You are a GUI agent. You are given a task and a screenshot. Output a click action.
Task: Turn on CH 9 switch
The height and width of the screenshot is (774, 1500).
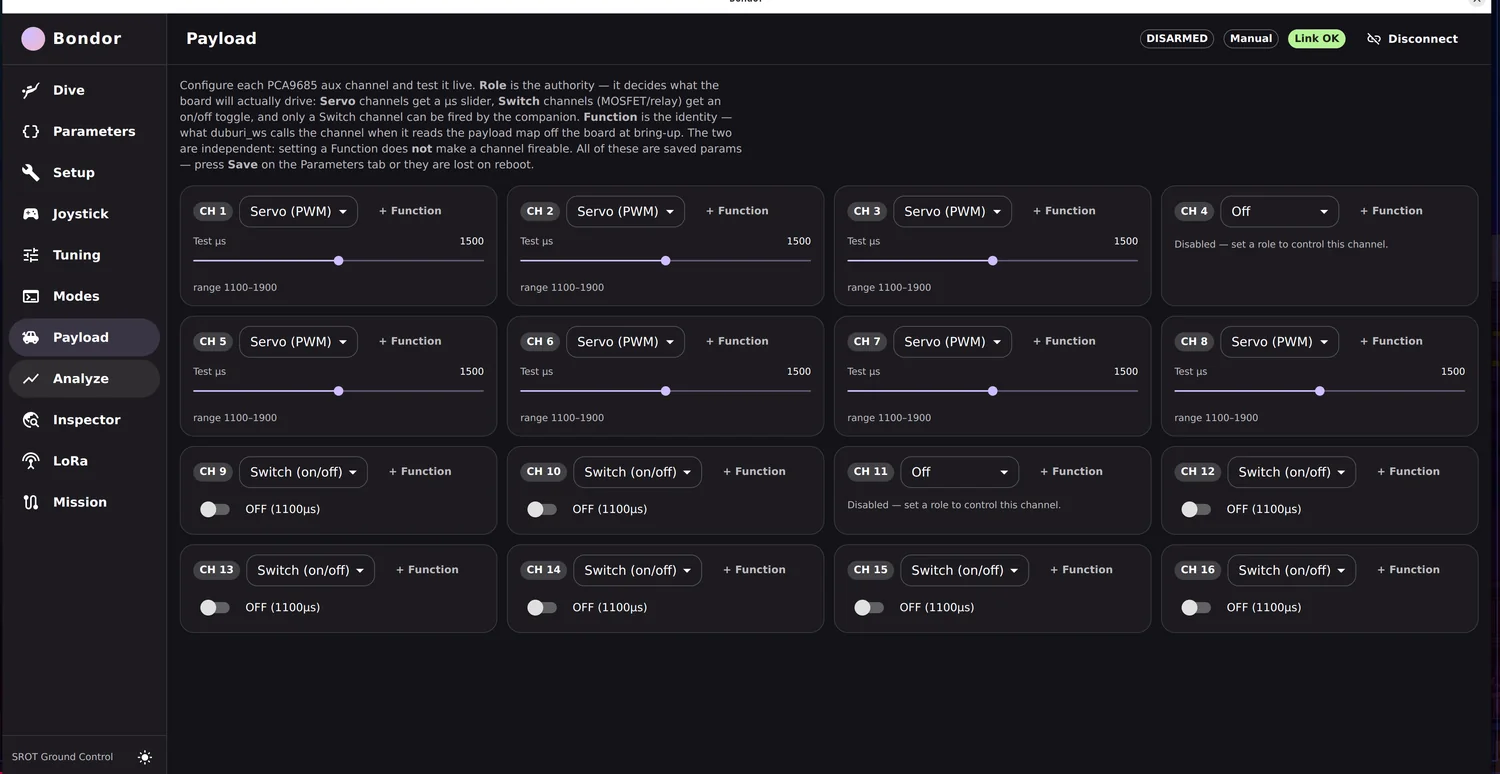(x=215, y=509)
